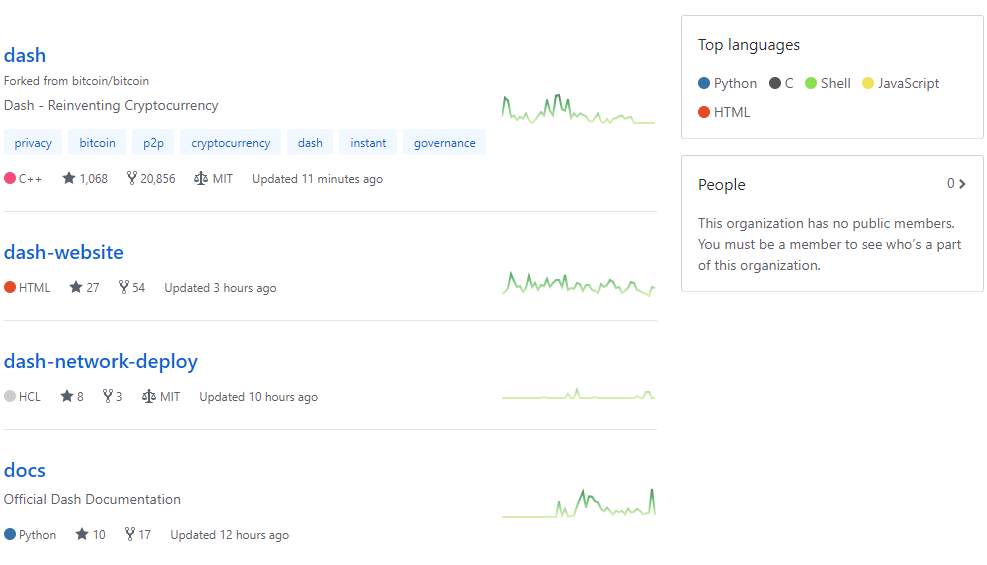Click the star icon for dash-website
The image size is (987, 565).
tap(76, 288)
